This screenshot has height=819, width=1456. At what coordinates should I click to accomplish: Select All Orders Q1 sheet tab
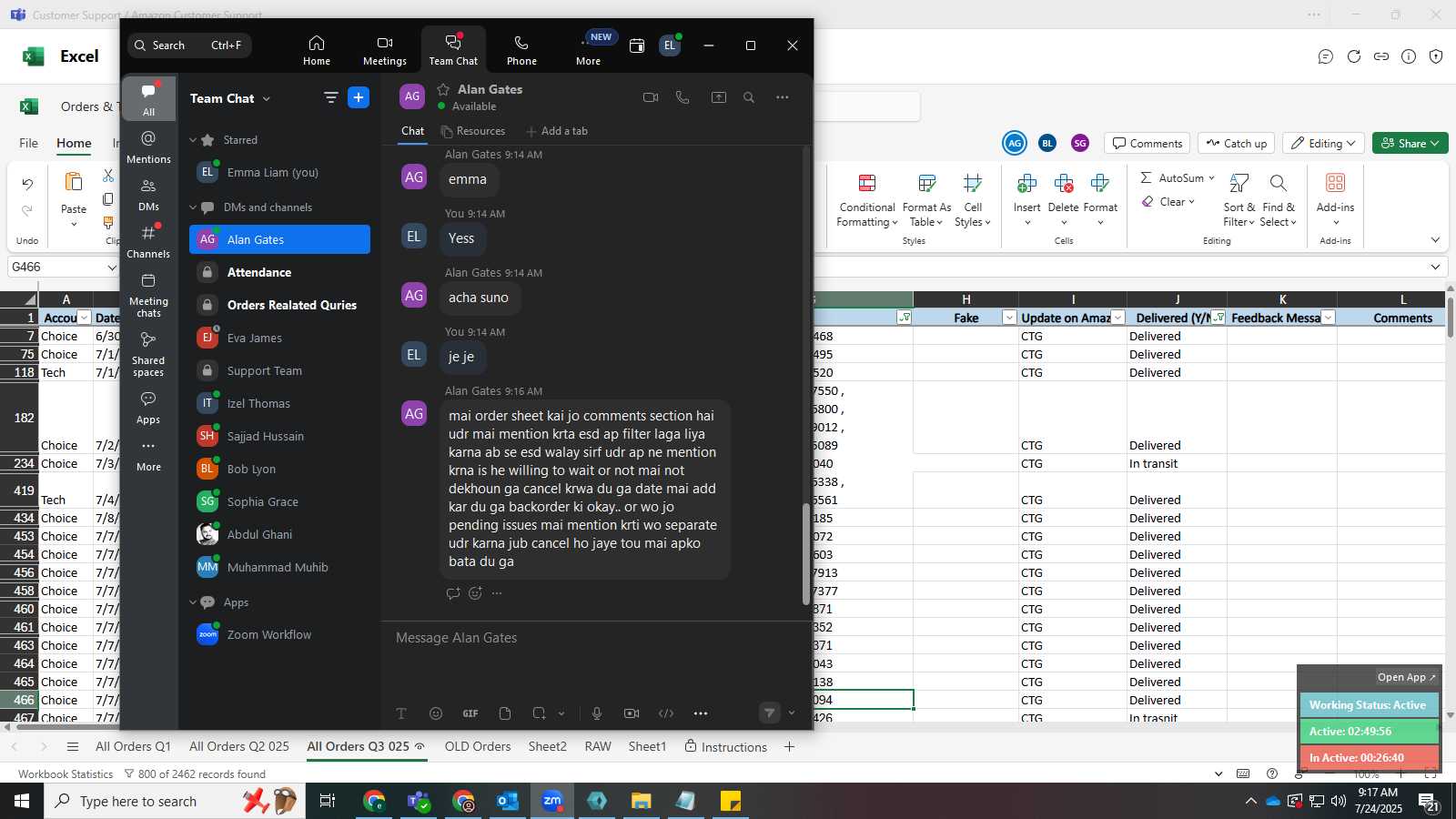click(133, 747)
